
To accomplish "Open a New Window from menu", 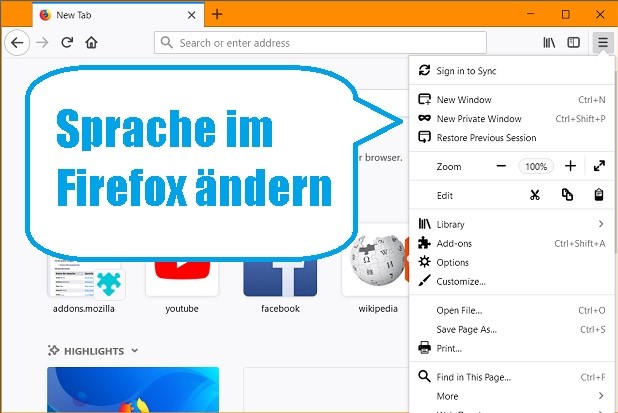I will coord(512,100).
